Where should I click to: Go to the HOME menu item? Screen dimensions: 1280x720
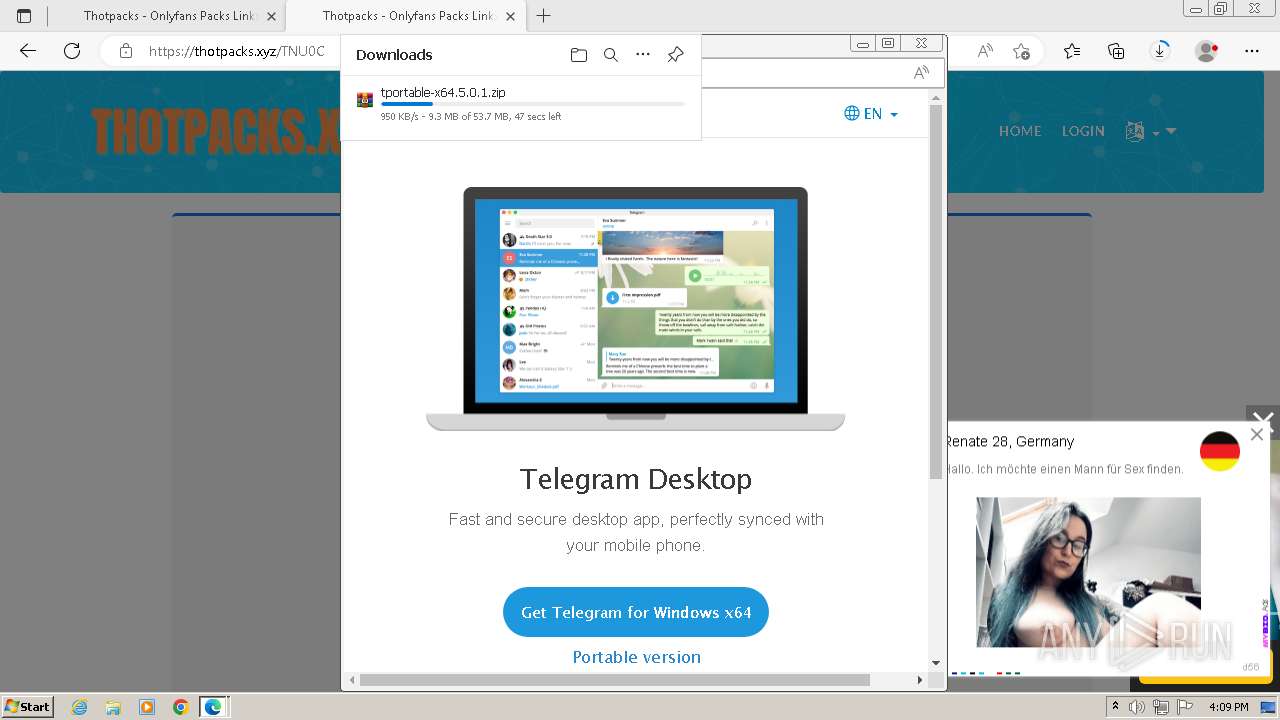tap(1020, 131)
